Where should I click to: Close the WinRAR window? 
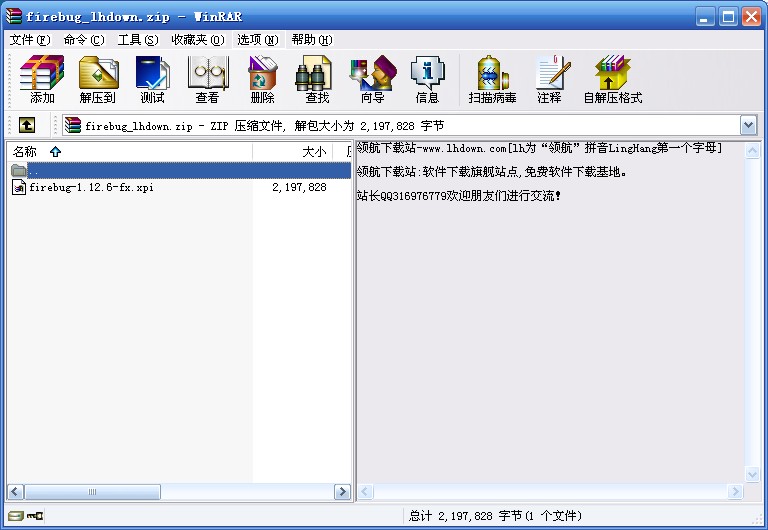(x=751, y=17)
